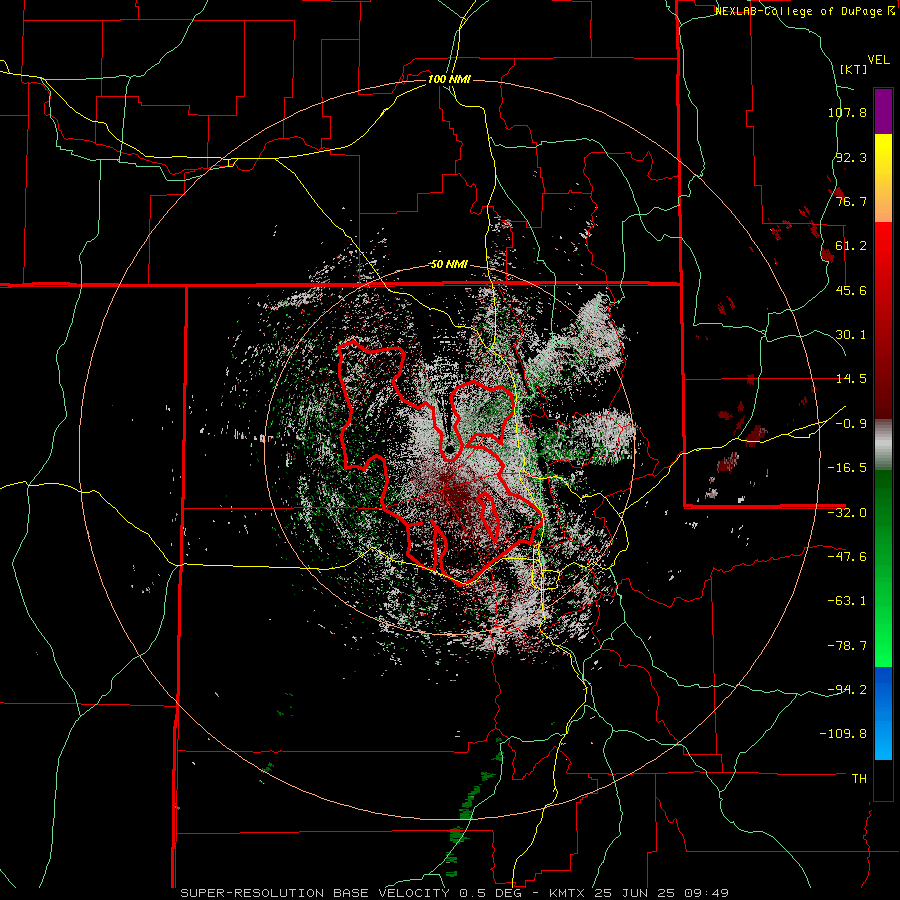The image size is (900, 900).
Task: Select the -109.8 legend value
Action: (x=844, y=734)
